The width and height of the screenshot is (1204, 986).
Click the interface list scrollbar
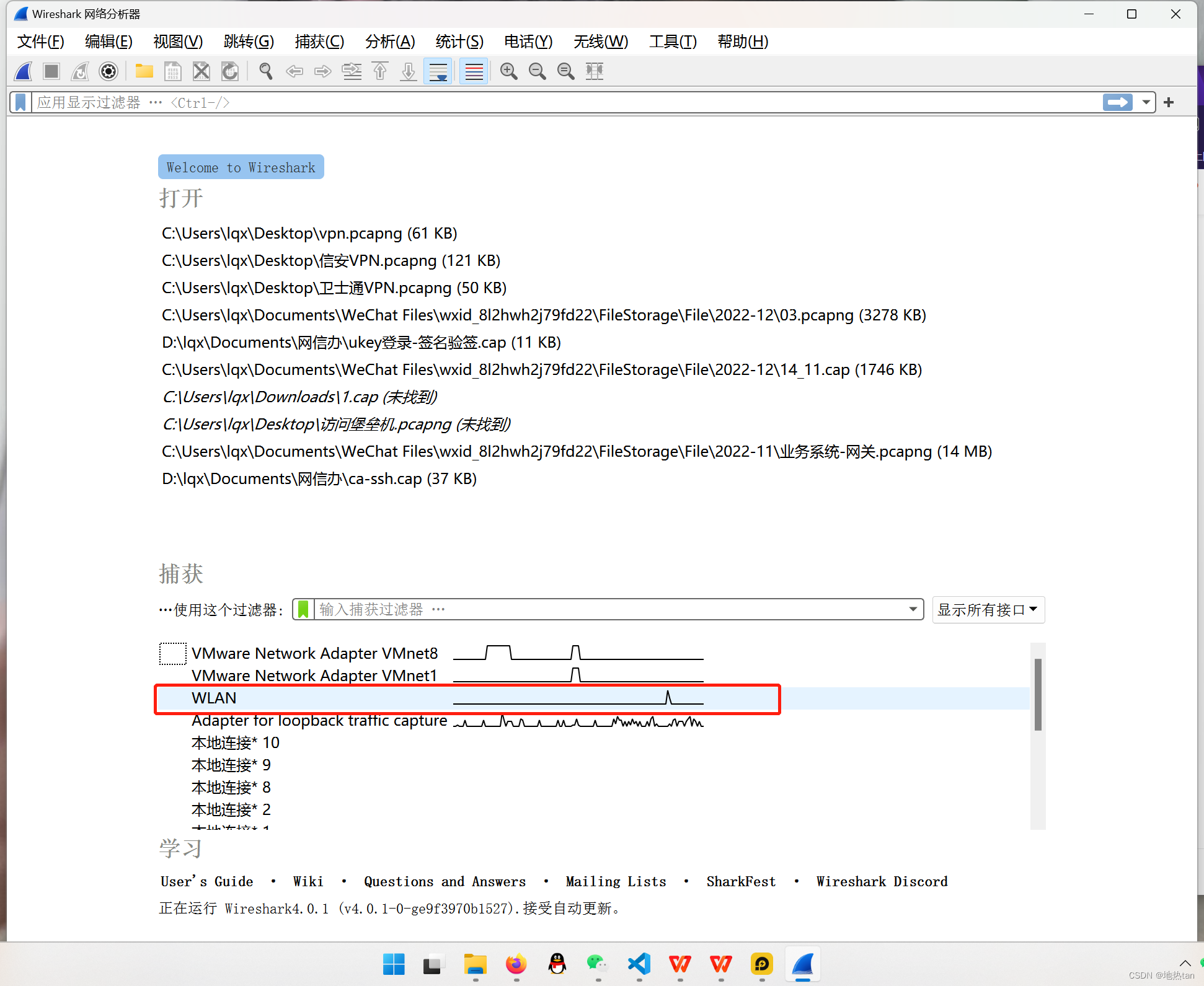(1037, 694)
